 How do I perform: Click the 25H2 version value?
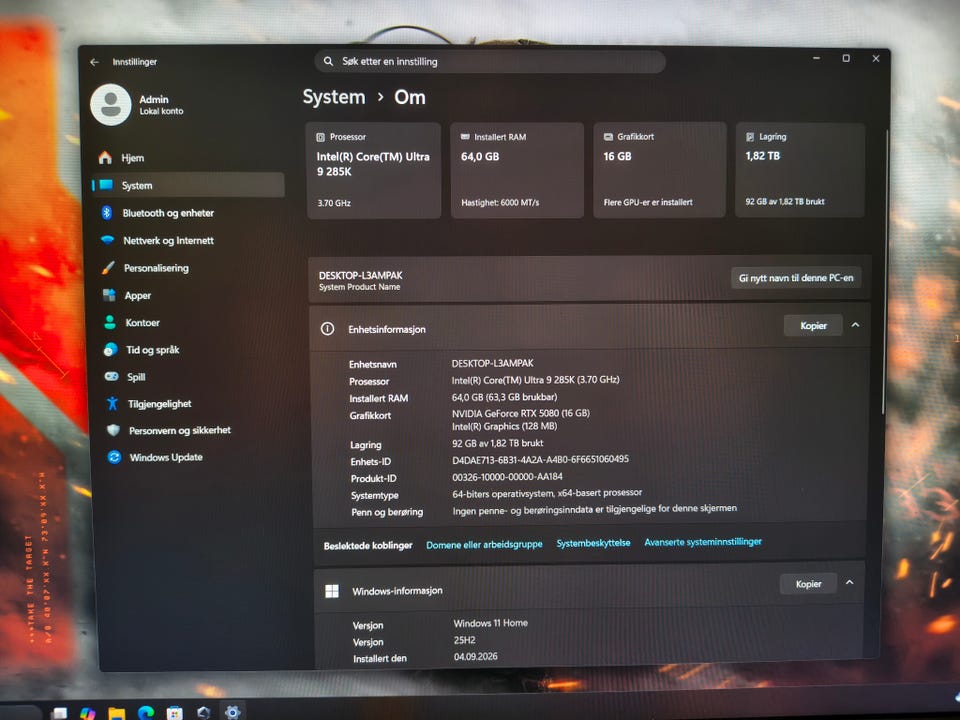point(464,640)
